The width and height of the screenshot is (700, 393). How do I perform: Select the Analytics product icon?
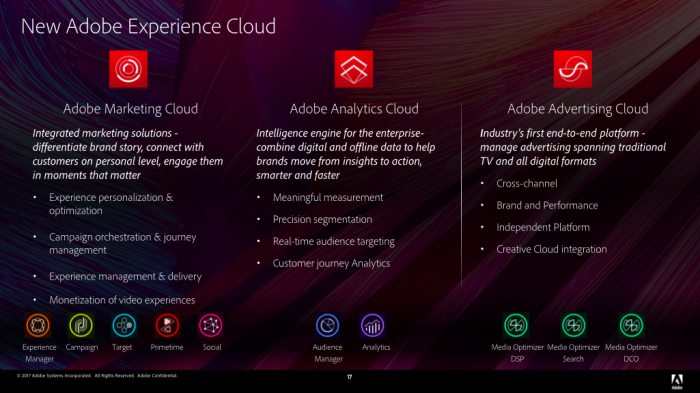pyautogui.click(x=372, y=325)
